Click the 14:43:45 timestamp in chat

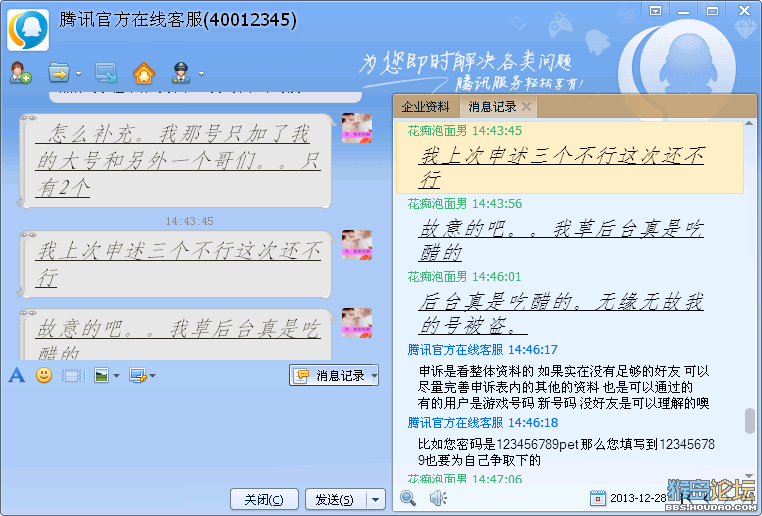tap(190, 221)
